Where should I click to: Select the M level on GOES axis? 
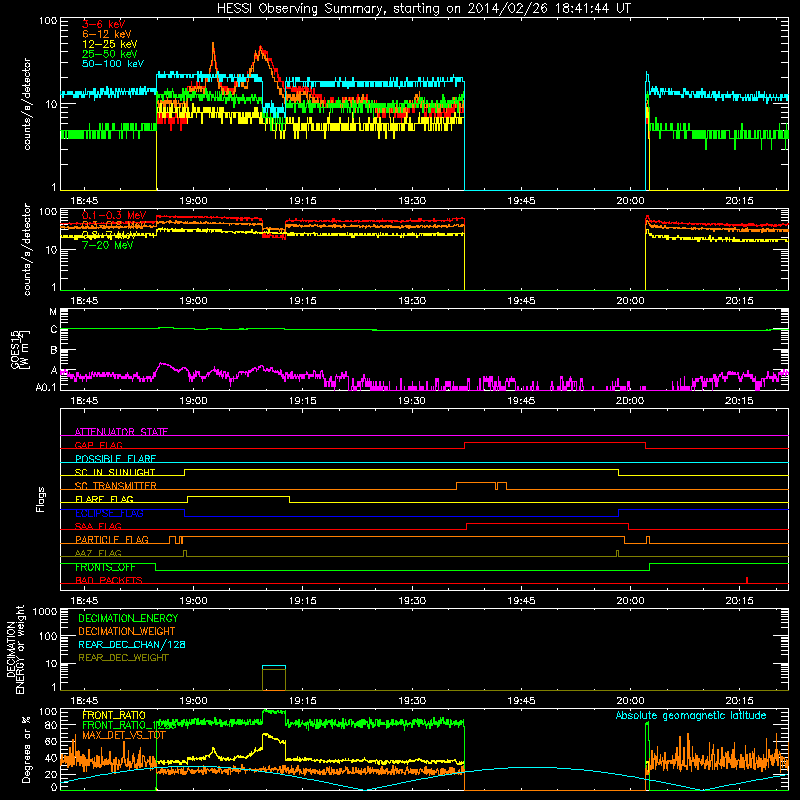click(x=53, y=312)
